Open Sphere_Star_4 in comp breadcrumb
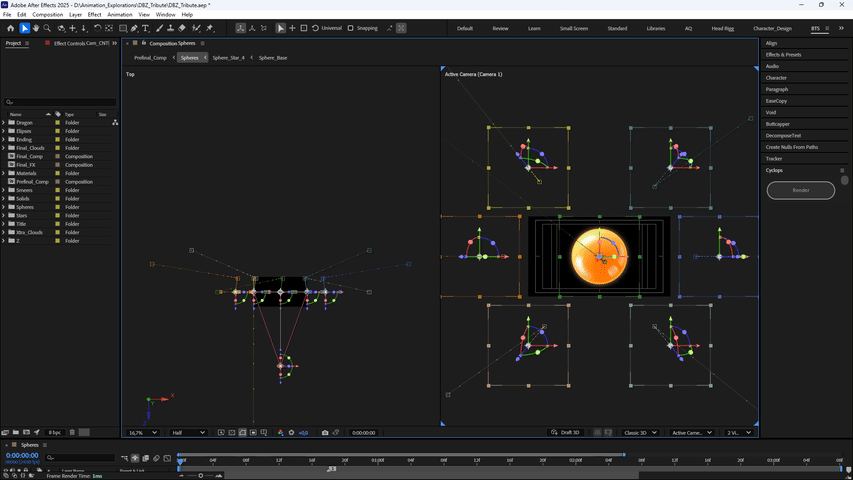The image size is (853, 480). click(228, 58)
